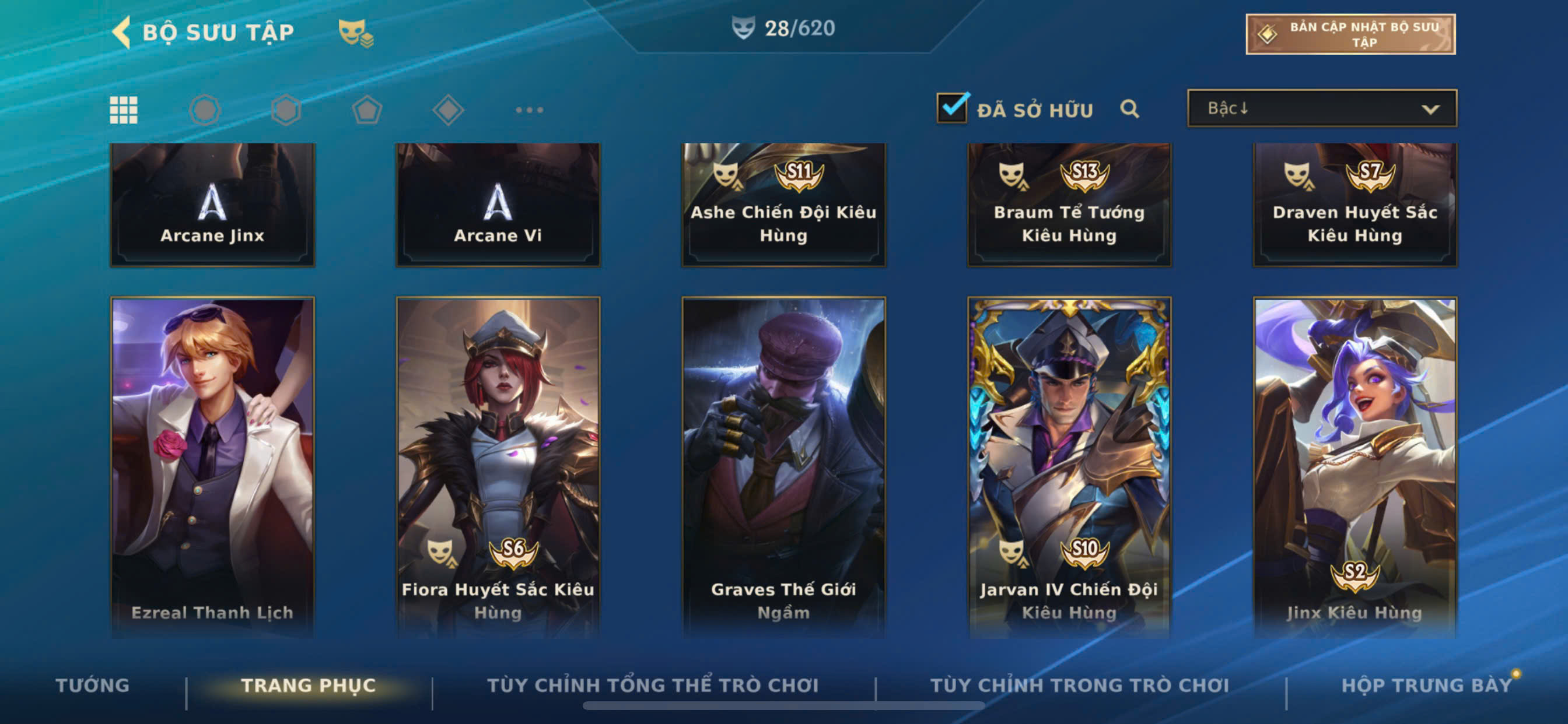Screen dimensions: 1568x724
Task: Click the search magnifier icon
Action: click(1129, 109)
